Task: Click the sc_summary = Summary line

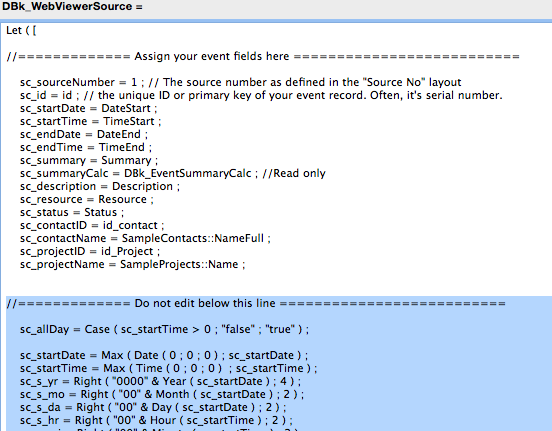Action: tap(89, 161)
